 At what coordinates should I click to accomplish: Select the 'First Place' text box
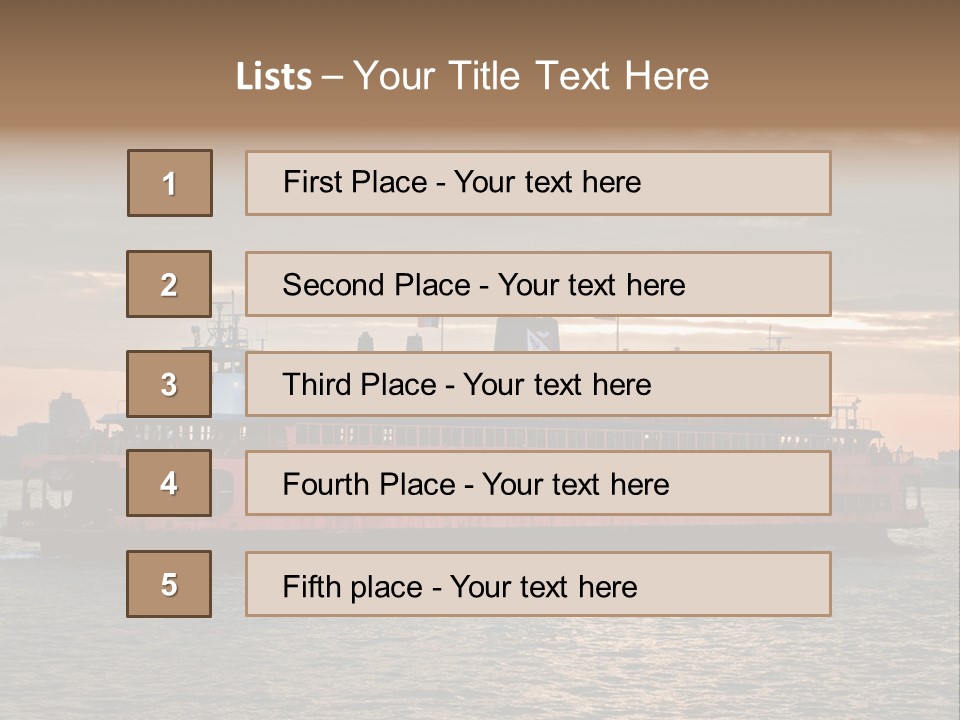pyautogui.click(x=538, y=183)
